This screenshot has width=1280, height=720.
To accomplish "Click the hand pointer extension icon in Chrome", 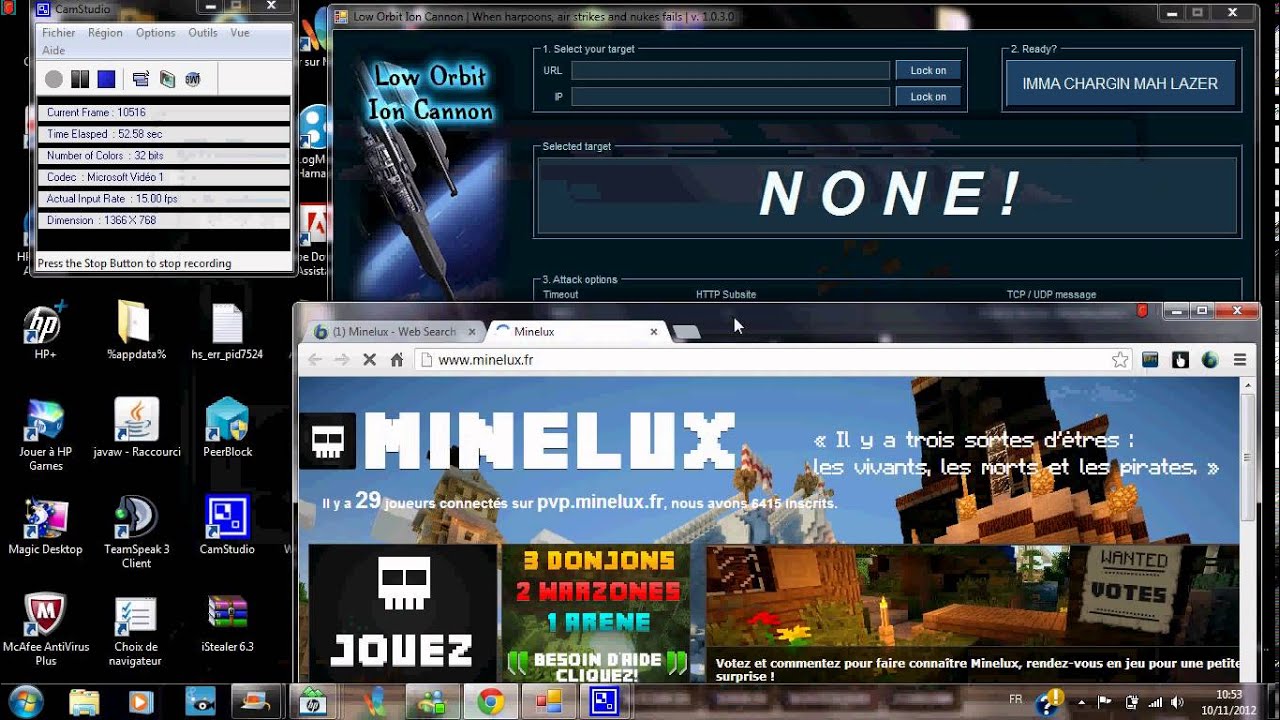I will coord(1180,360).
